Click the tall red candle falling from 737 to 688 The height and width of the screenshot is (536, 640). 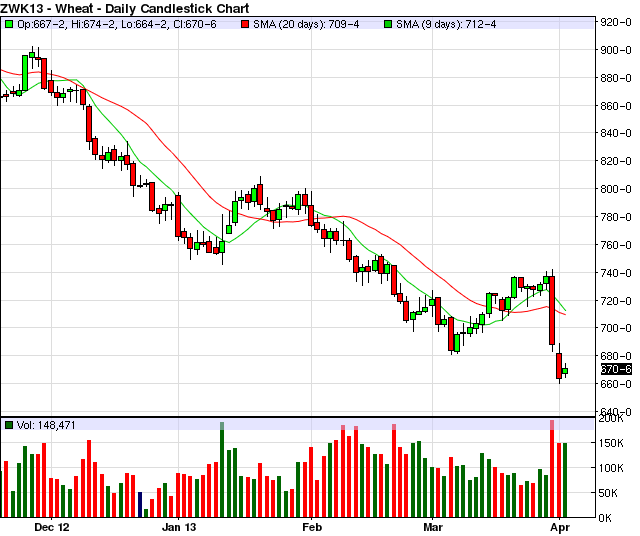coord(552,310)
